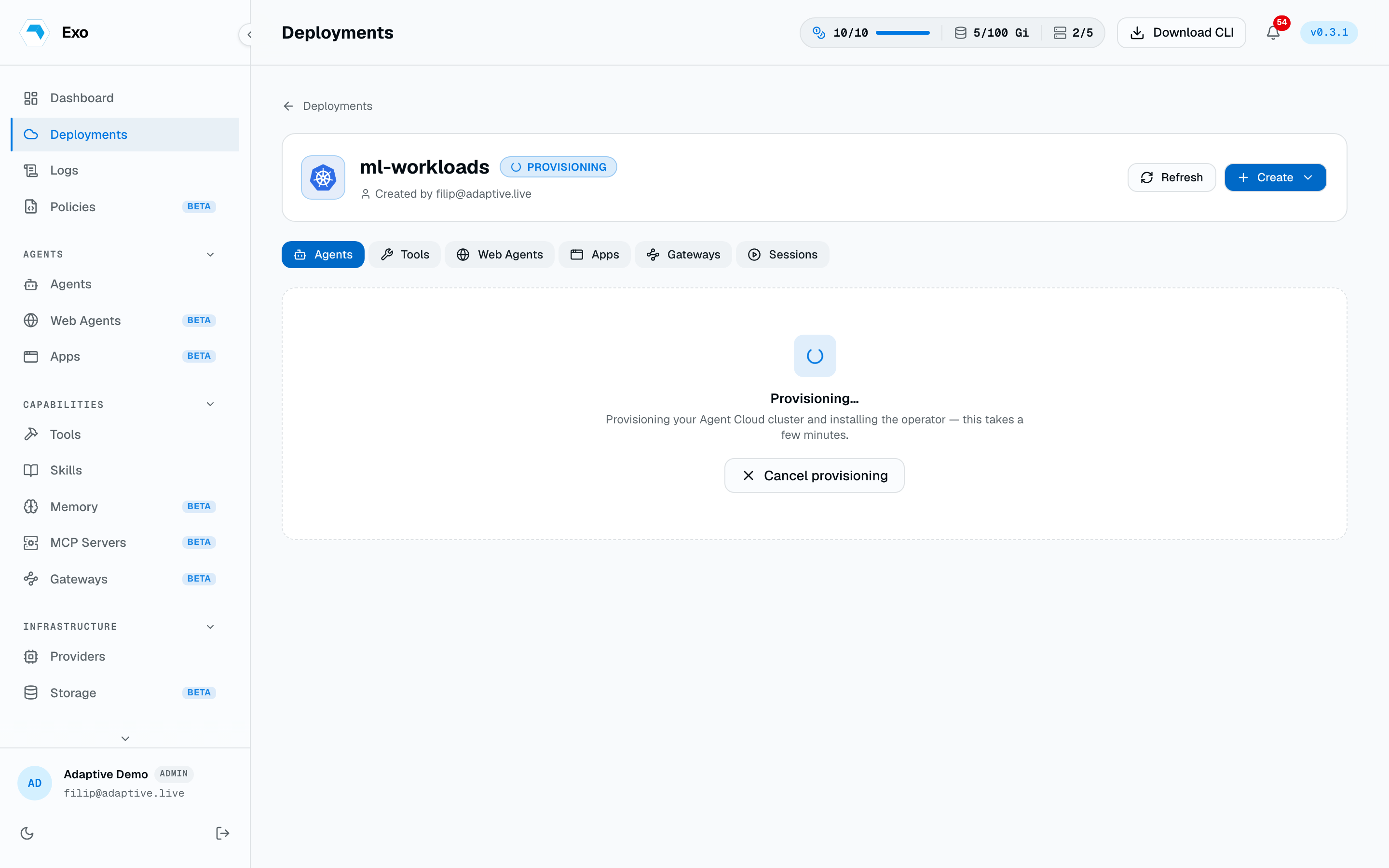Switch to the Gateways tab
1389x868 pixels.
pyautogui.click(x=683, y=254)
